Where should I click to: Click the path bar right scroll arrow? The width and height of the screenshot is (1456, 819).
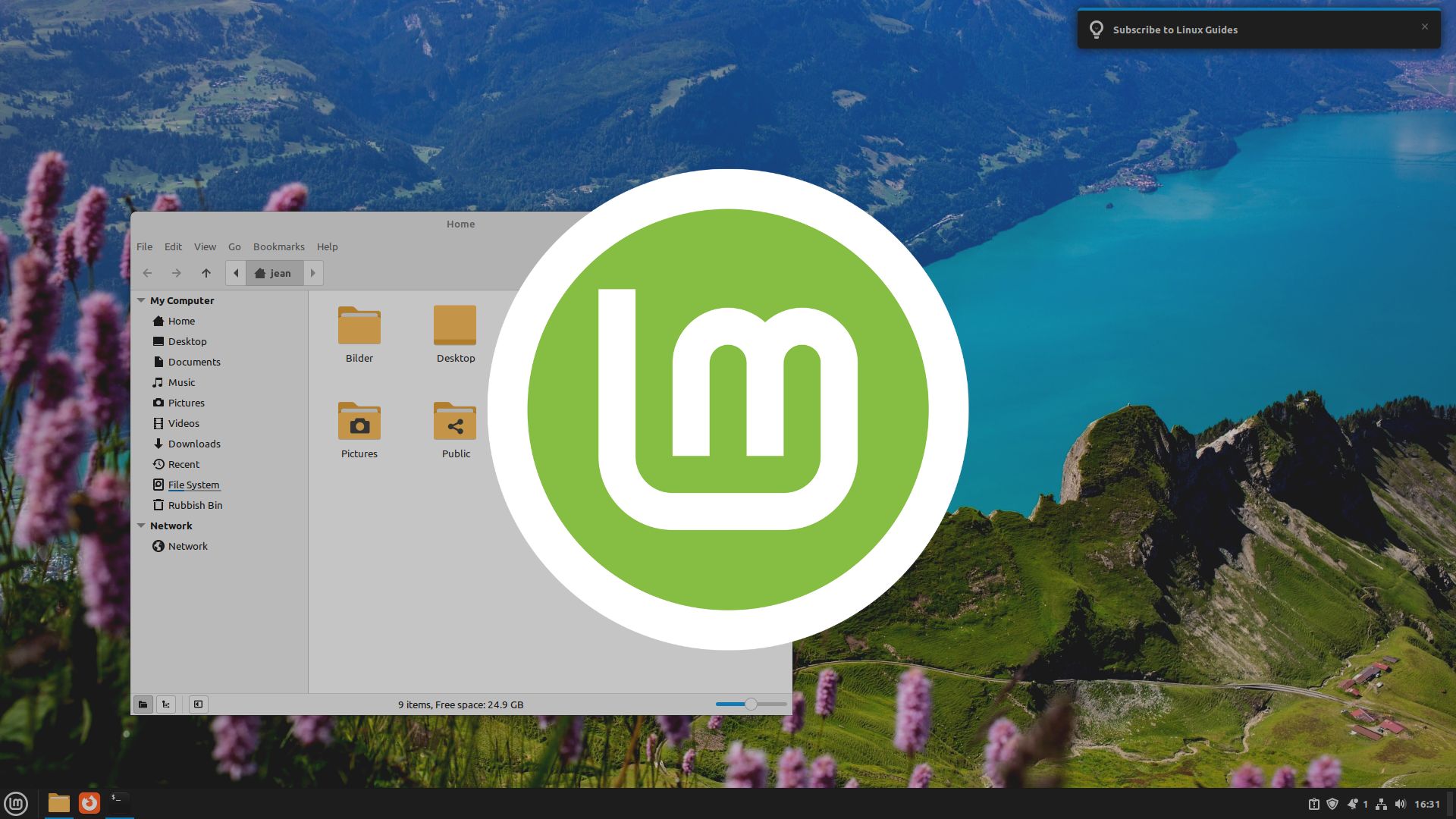313,273
